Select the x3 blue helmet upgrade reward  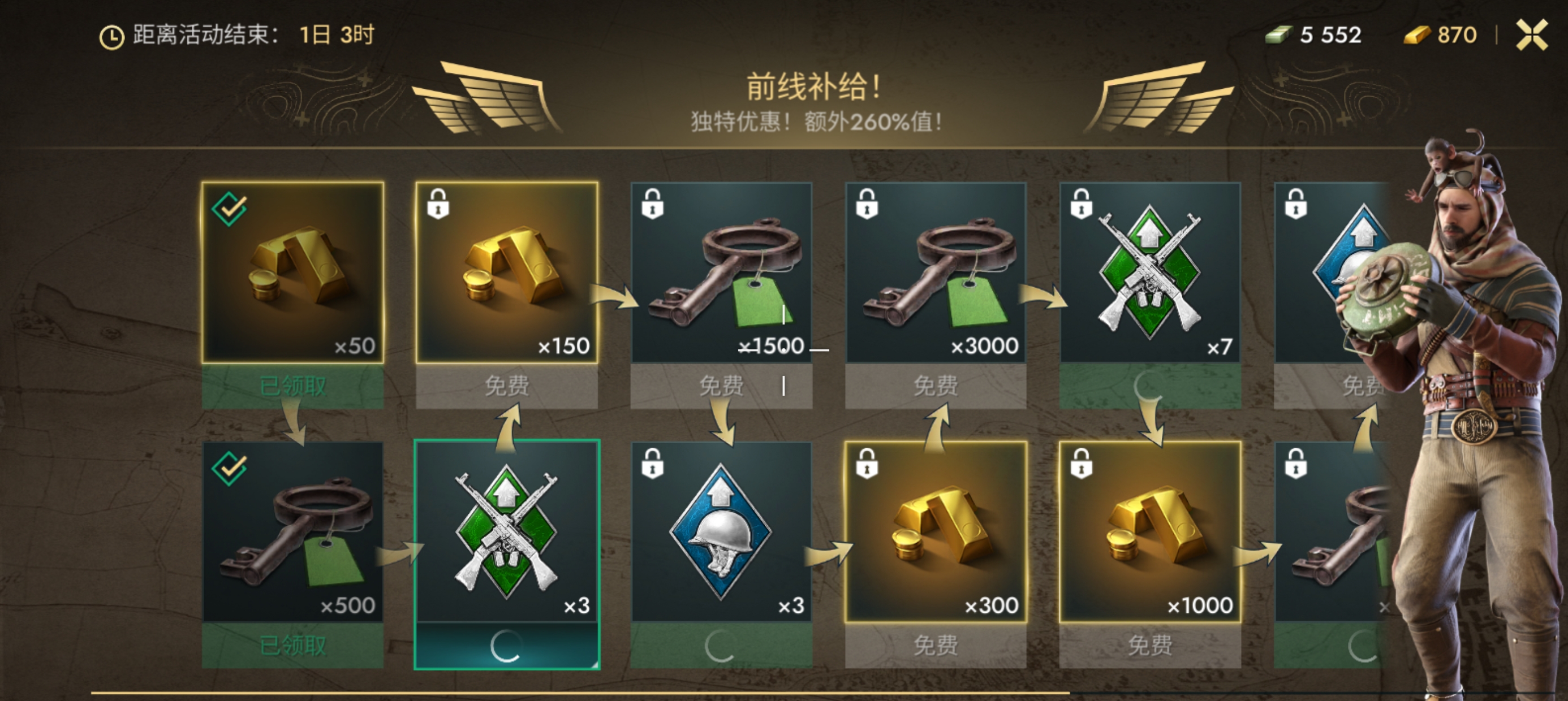pos(721,531)
